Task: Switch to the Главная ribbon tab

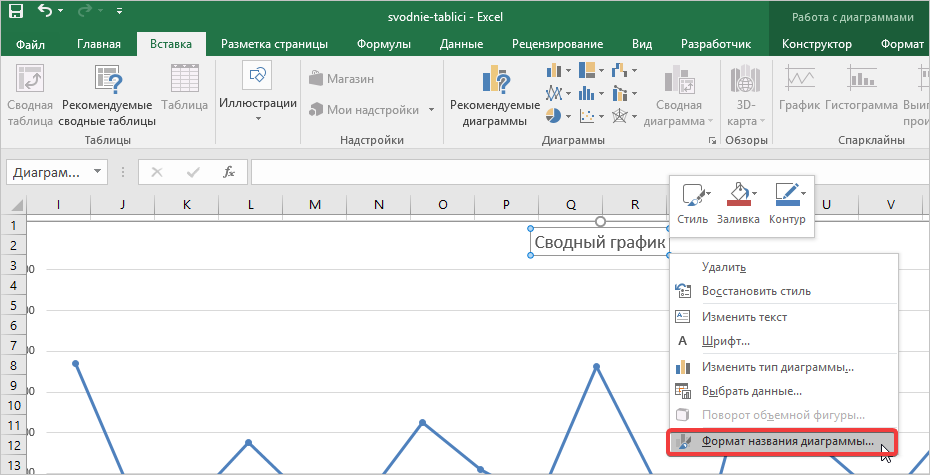Action: [99, 44]
